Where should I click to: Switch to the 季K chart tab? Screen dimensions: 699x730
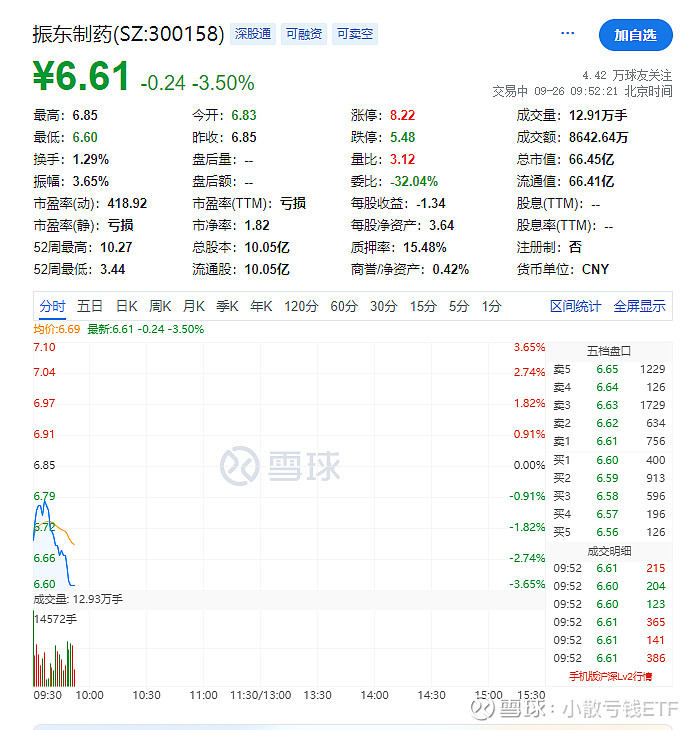tap(227, 306)
